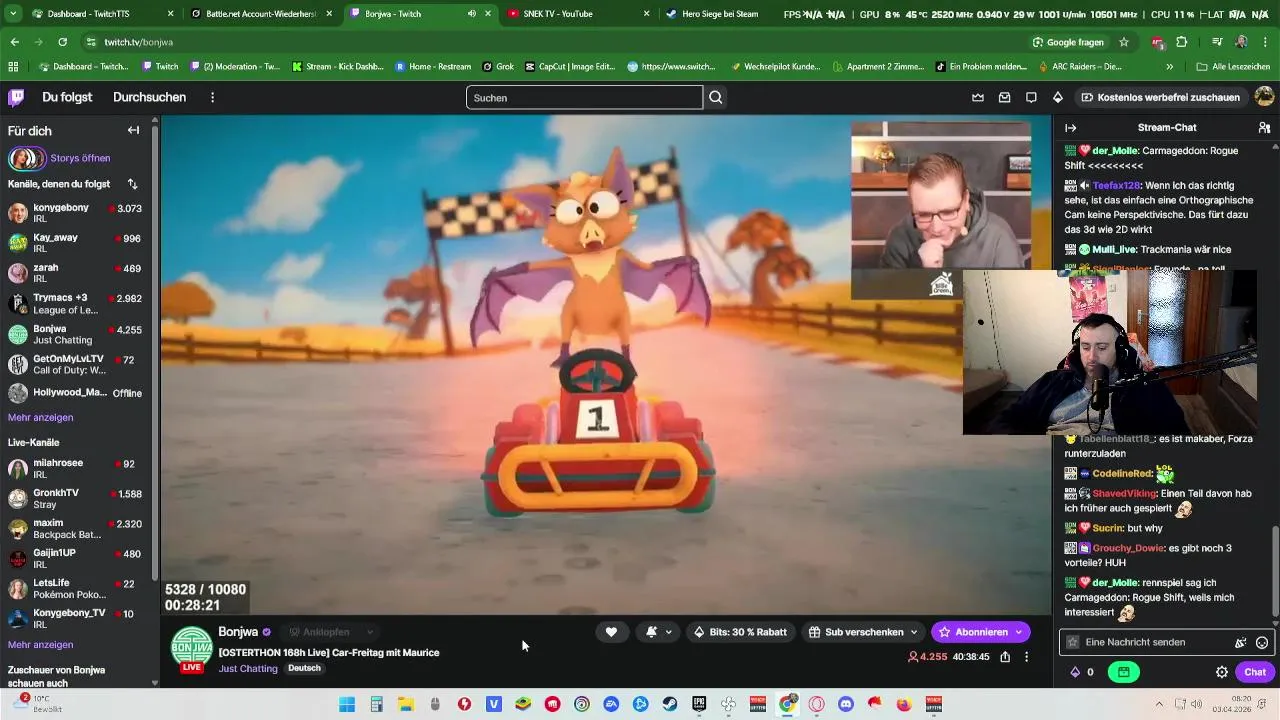Viewport: 1280px width, 720px height.
Task: Open the whispers speech bubble icon
Action: point(1031,97)
